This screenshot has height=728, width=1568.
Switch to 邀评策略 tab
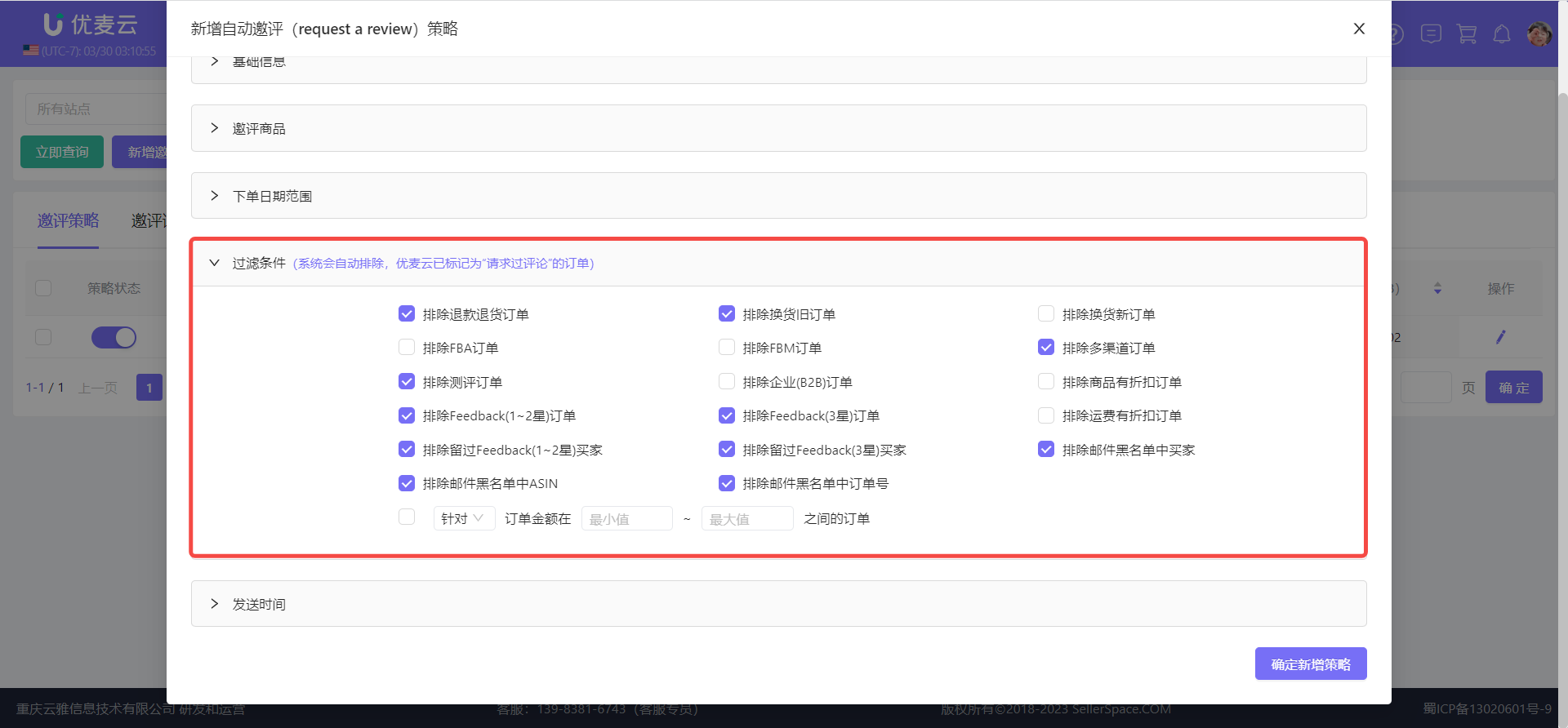tap(68, 220)
